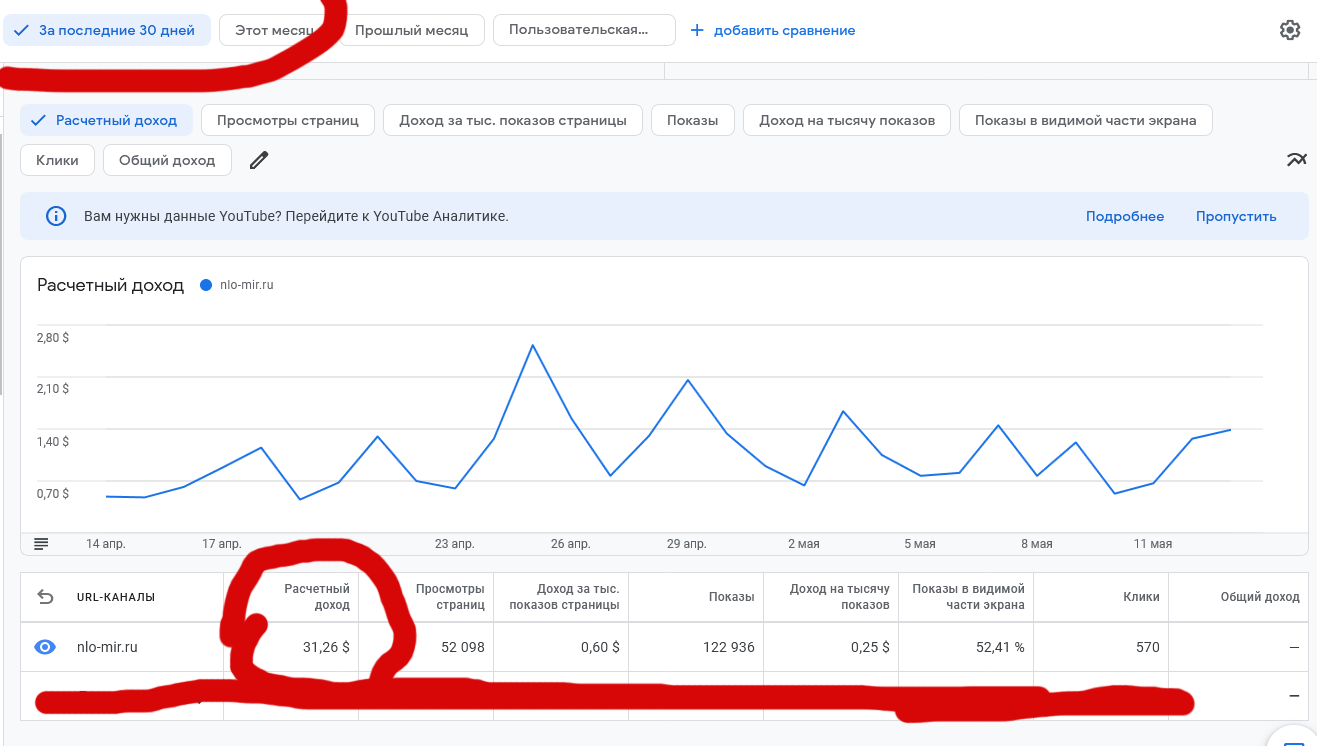The image size is (1317, 746).
Task: Click the '8 мая' date on the chart axis
Action: point(1037,544)
